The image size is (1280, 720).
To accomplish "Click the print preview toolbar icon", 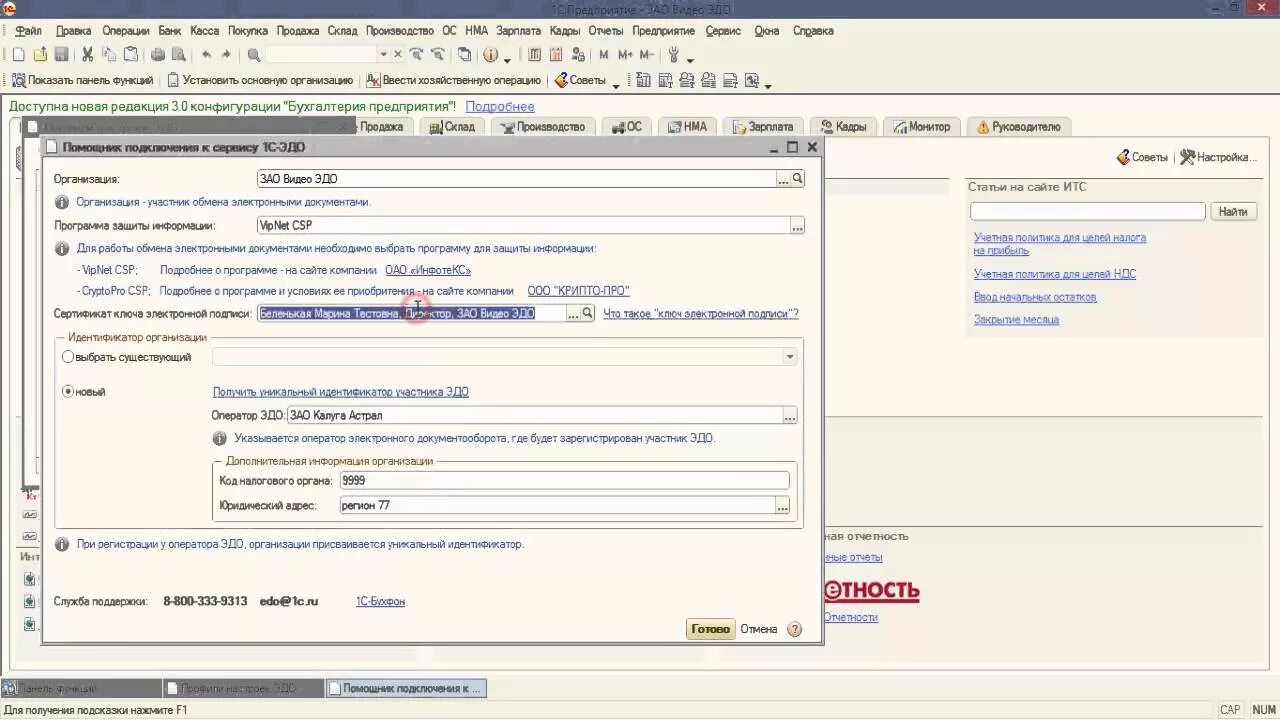I will [x=179, y=55].
